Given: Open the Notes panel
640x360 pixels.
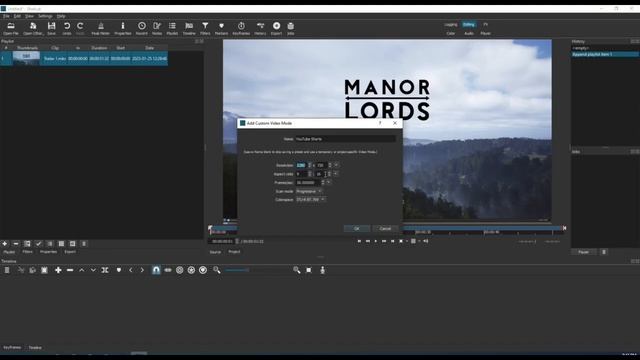Looking at the screenshot, I should [157, 29].
